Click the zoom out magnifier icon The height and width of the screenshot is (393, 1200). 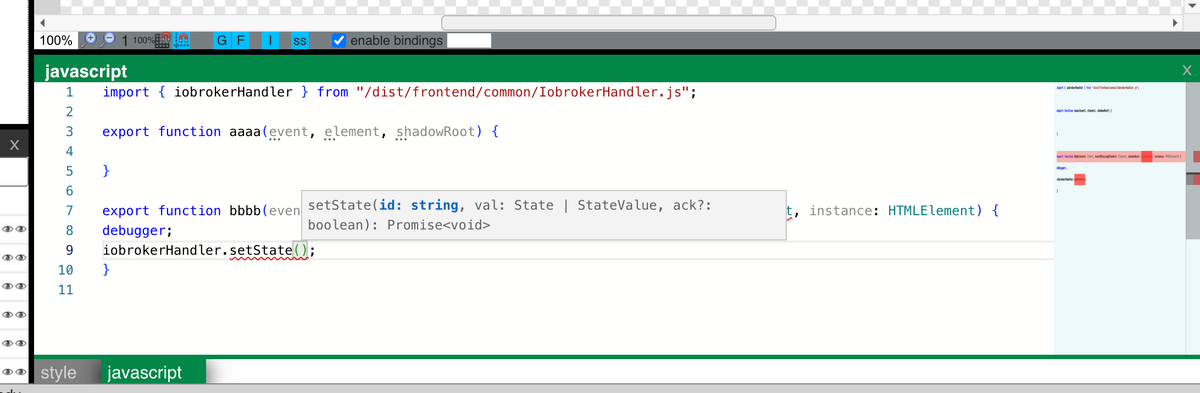pos(107,39)
